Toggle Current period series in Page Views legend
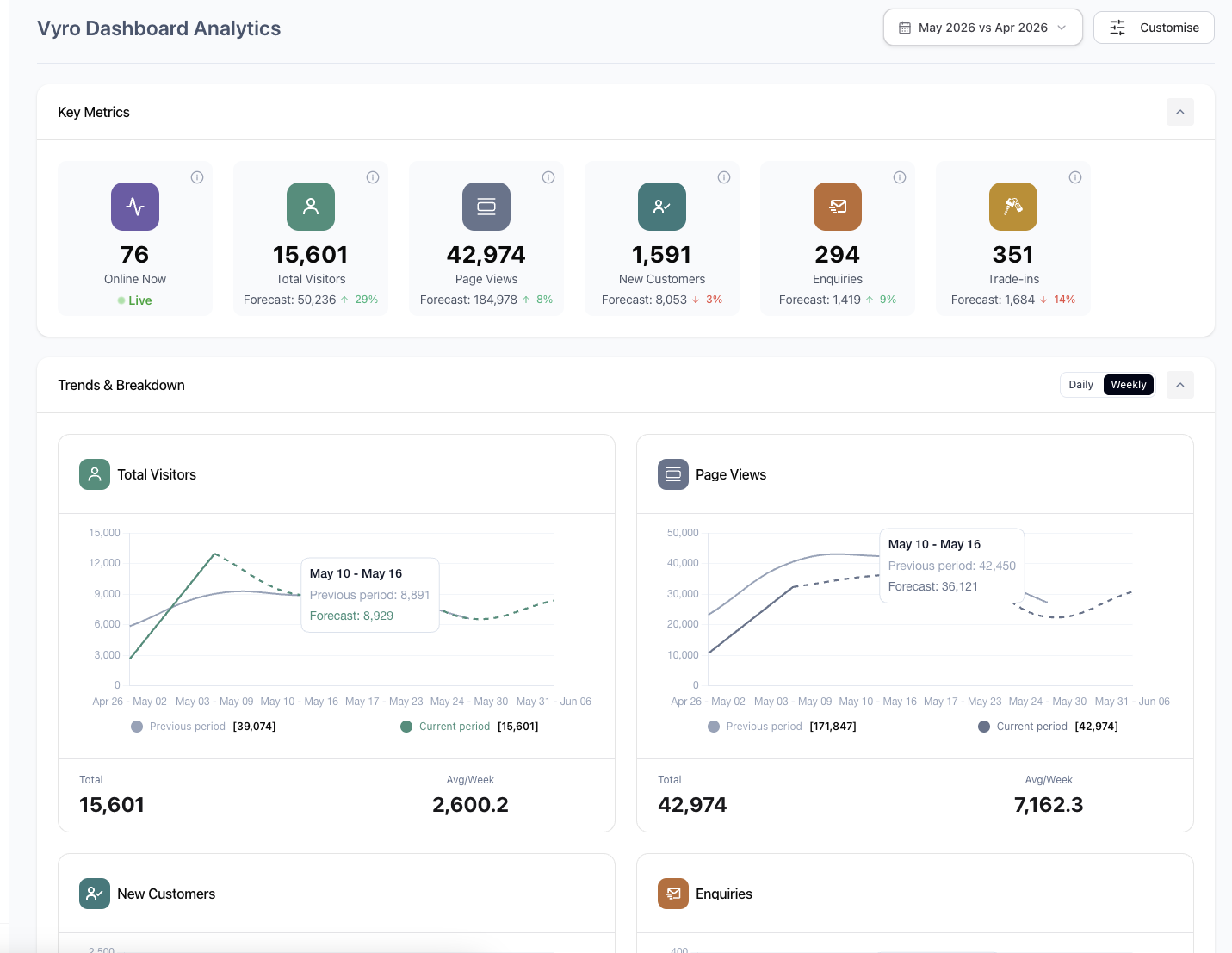 point(1049,727)
